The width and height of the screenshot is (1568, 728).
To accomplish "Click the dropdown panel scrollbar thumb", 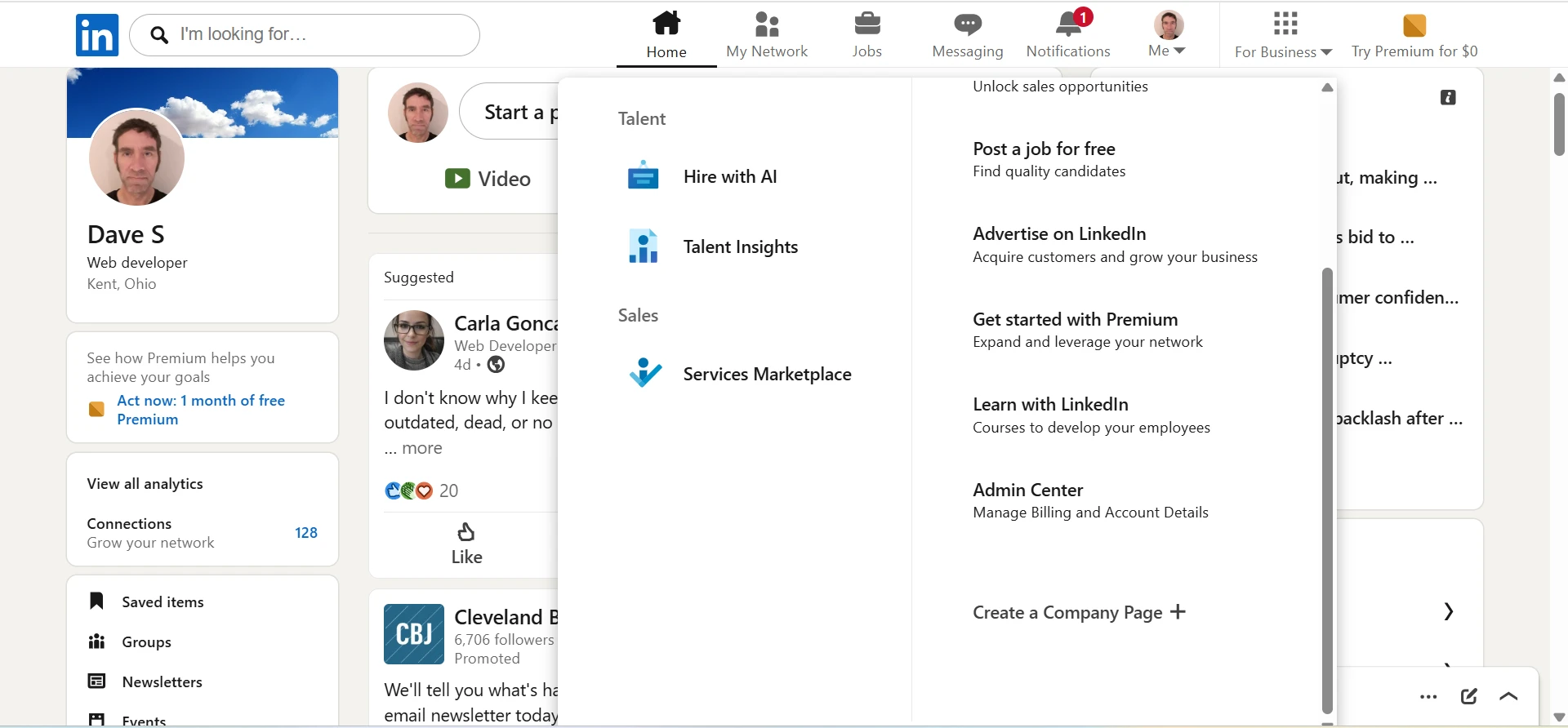I will click(x=1328, y=491).
